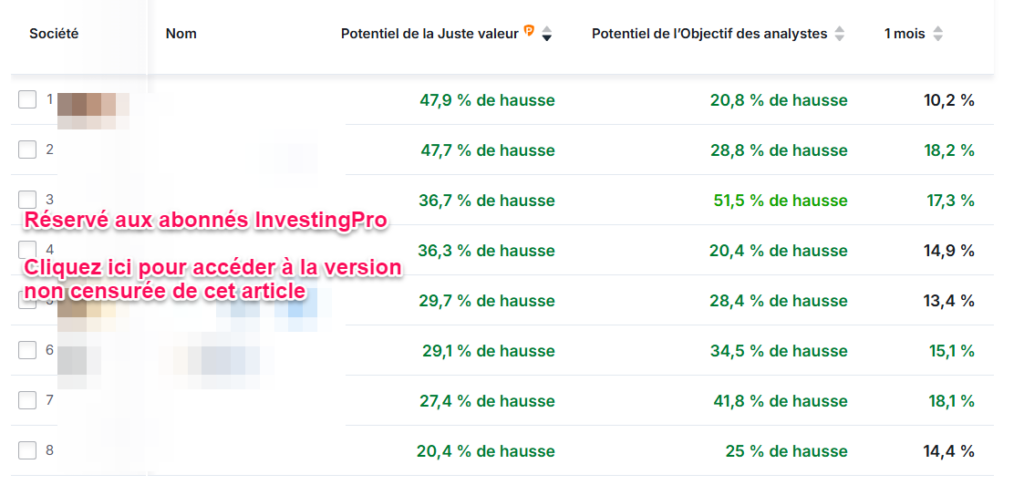Click the Nom column header
The width and height of the screenshot is (1024, 485).
coord(181,33)
